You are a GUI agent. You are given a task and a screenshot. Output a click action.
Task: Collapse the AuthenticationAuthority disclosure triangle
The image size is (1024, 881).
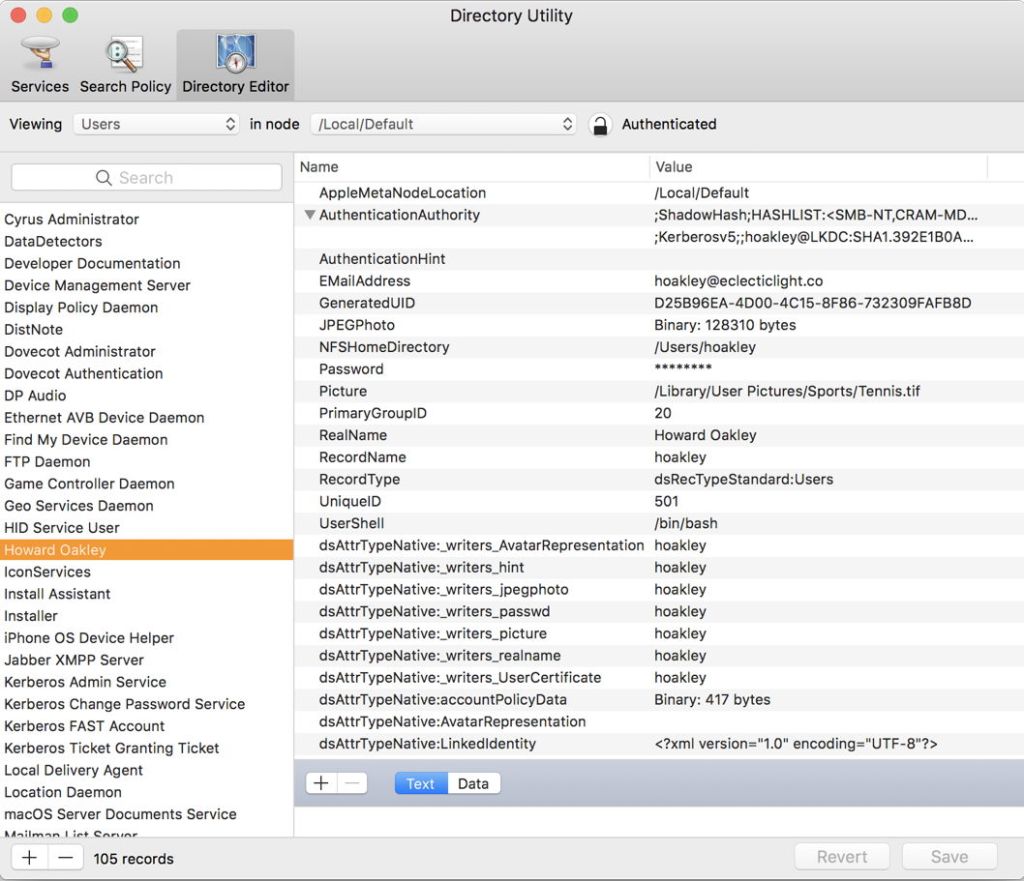310,214
